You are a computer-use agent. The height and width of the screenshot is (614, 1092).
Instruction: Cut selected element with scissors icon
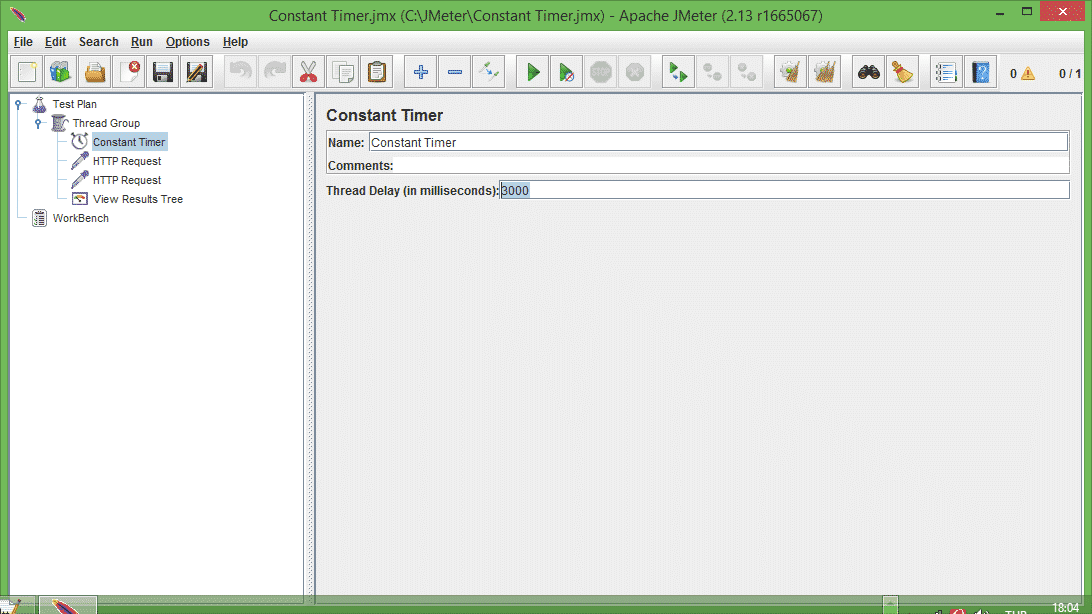tap(308, 71)
